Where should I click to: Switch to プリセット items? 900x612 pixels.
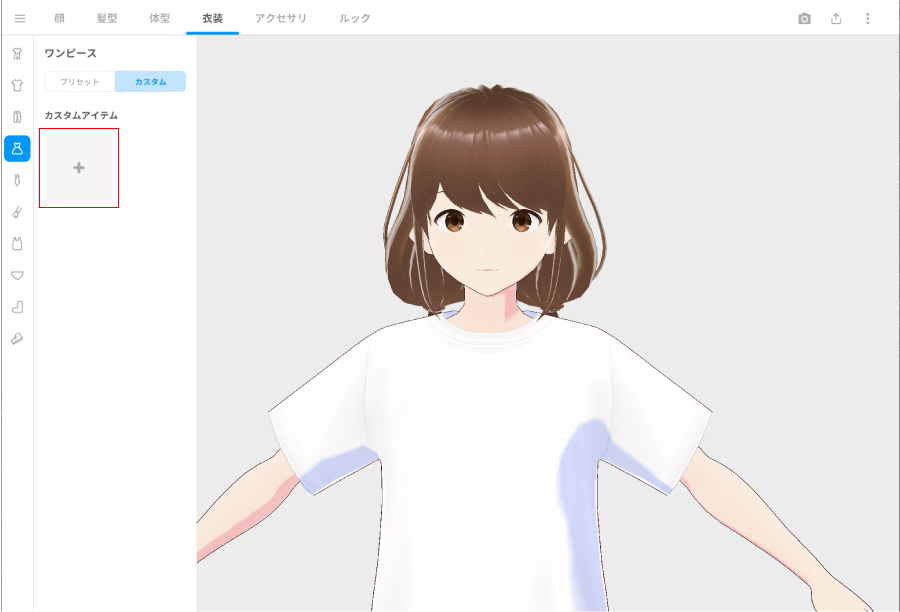(x=80, y=82)
